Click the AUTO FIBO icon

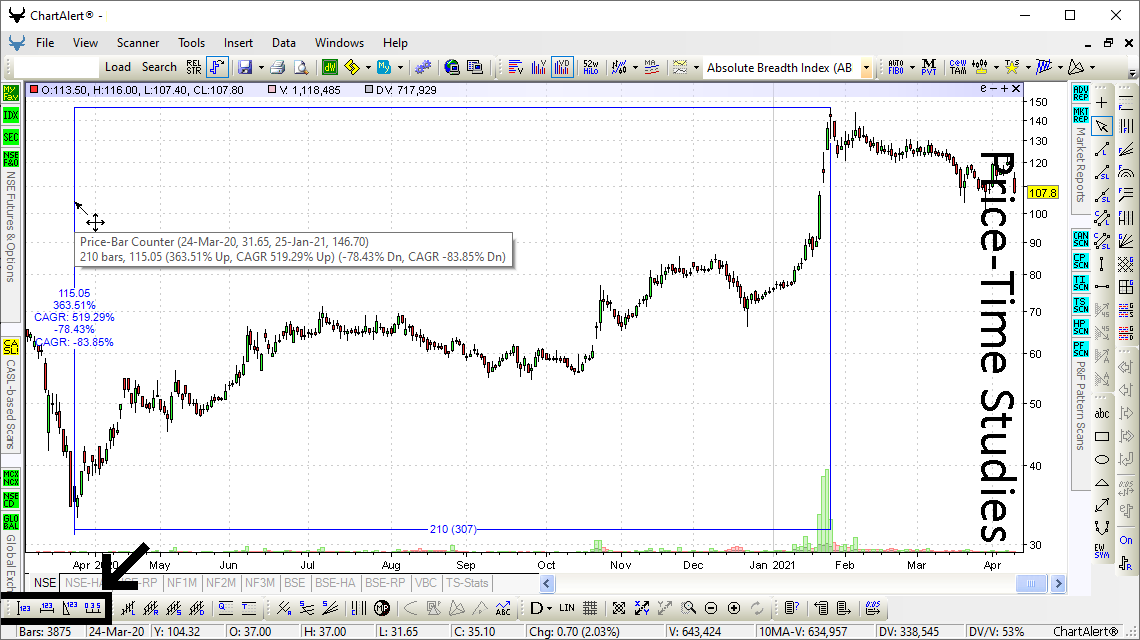896,68
